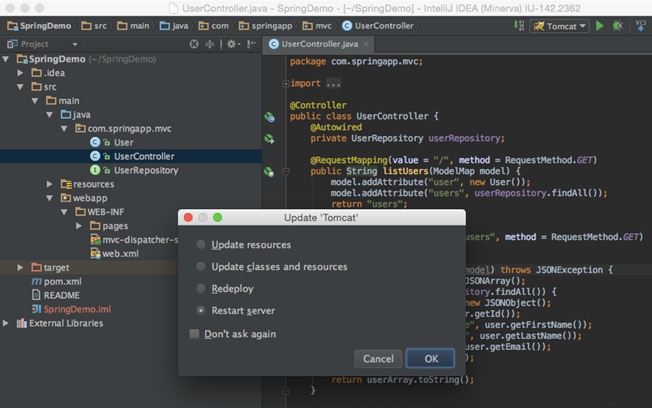Click the Maven pom.xml file icon

37,282
